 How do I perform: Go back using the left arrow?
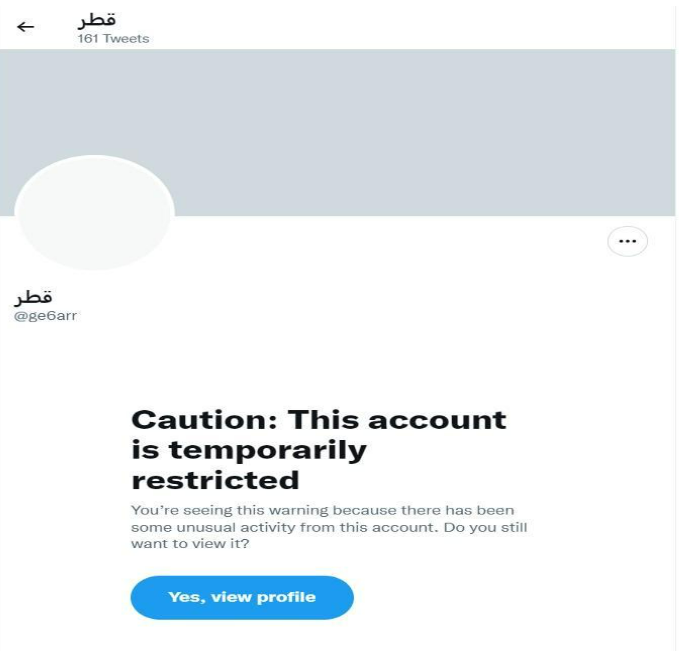(25, 27)
